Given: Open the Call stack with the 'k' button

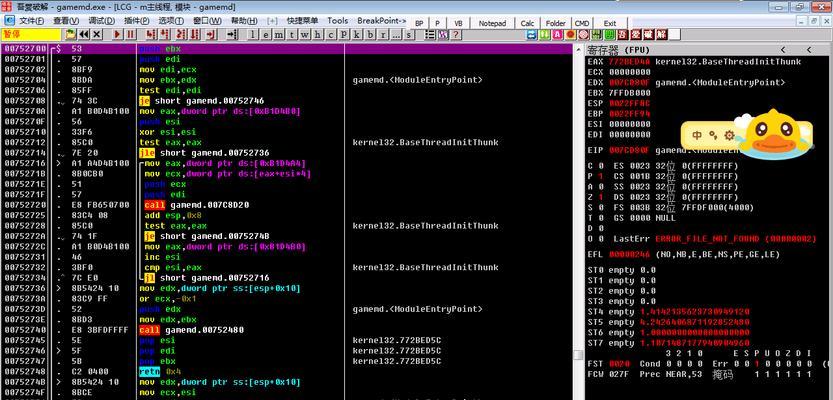Looking at the screenshot, I should 356,35.
